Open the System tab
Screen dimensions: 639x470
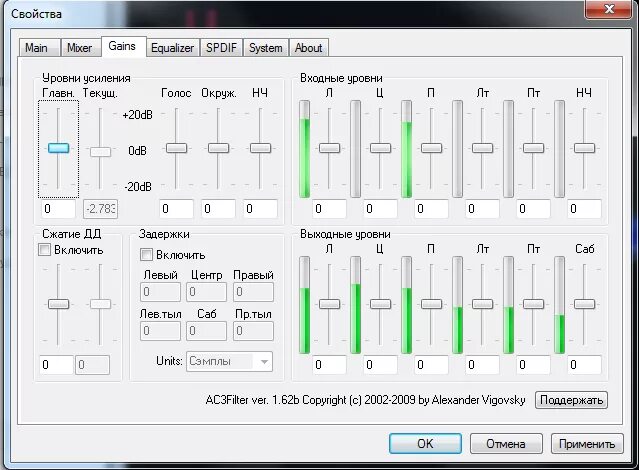[266, 48]
